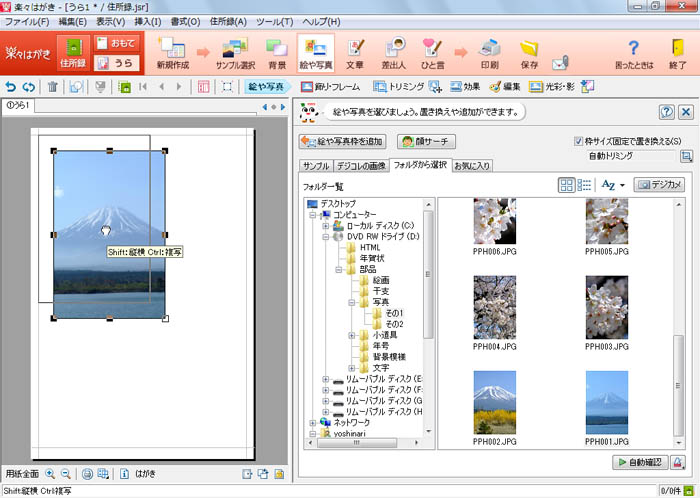
Task: Switch to うら (back side) view
Action: [118, 62]
